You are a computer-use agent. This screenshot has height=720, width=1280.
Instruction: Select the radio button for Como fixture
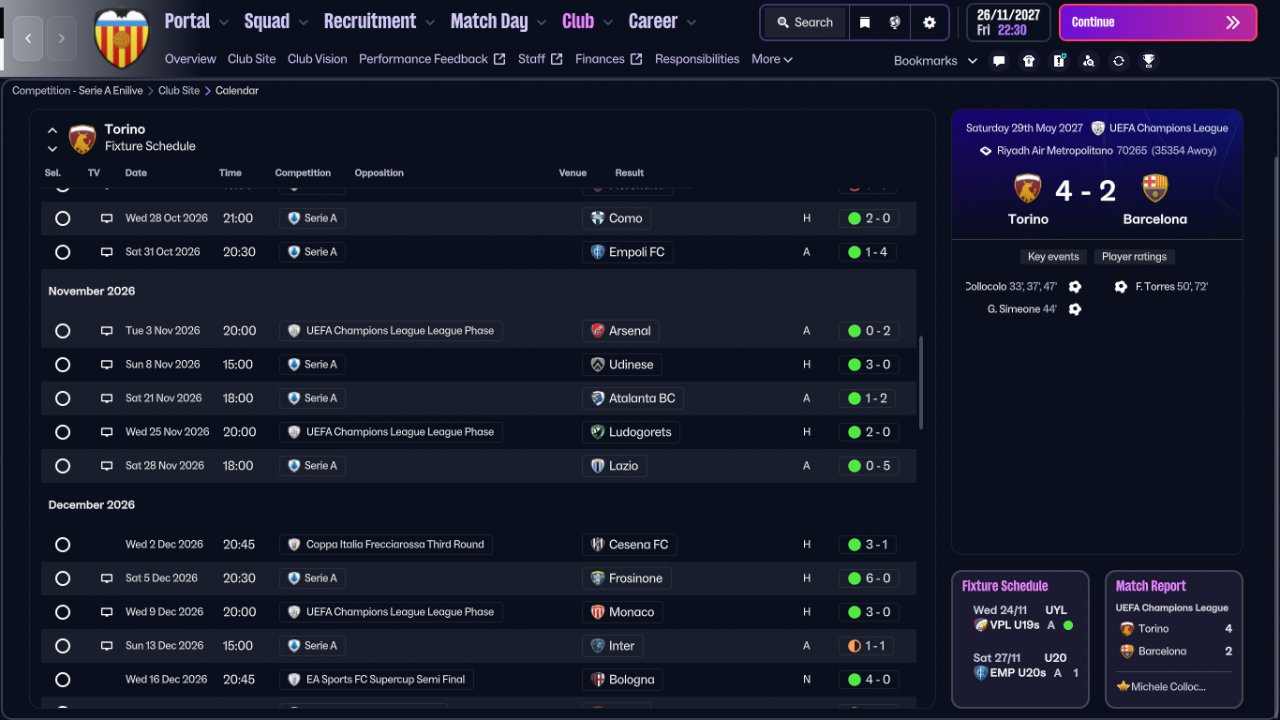pos(63,218)
